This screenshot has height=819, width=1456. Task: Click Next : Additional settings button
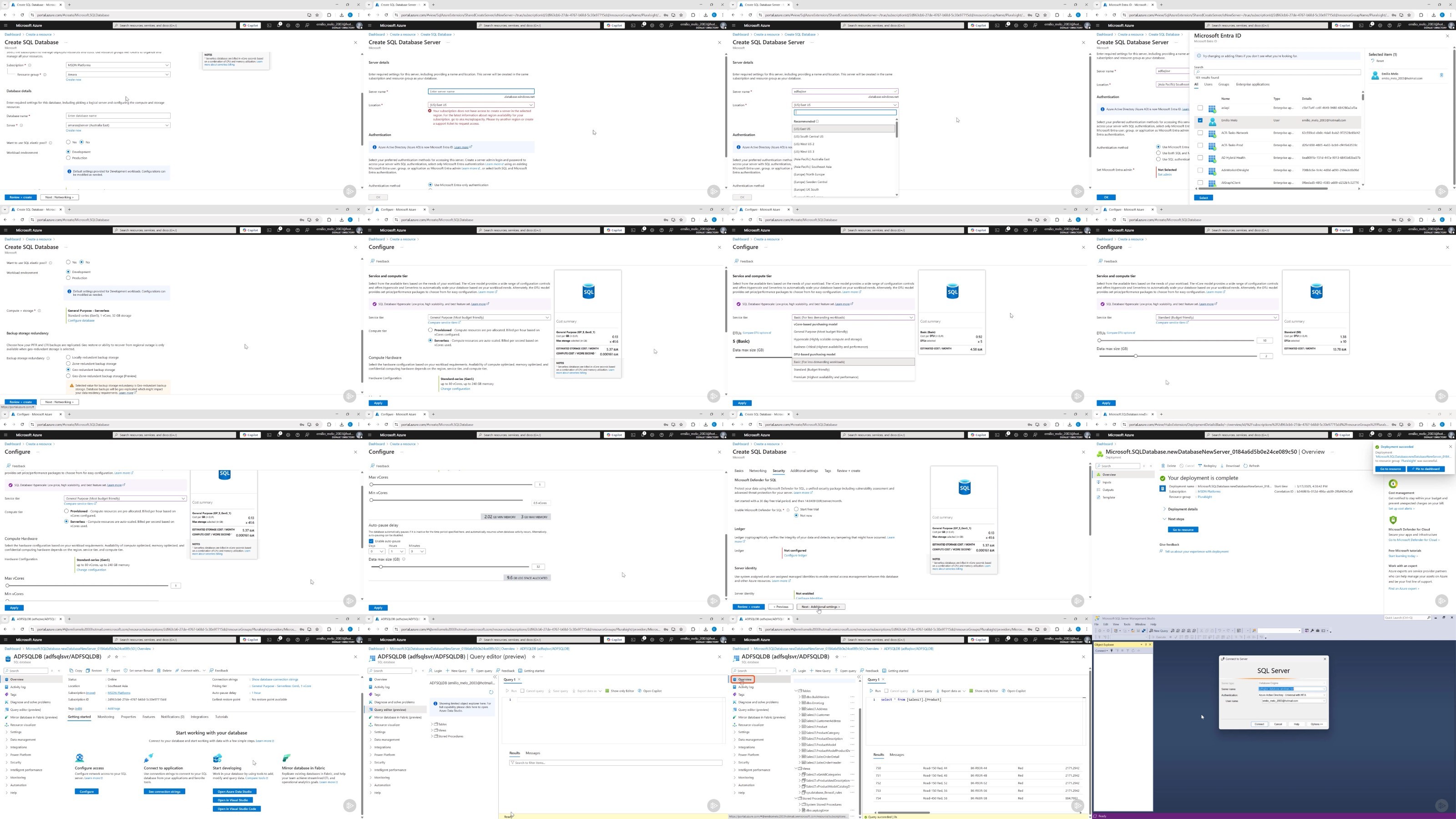tap(821, 607)
